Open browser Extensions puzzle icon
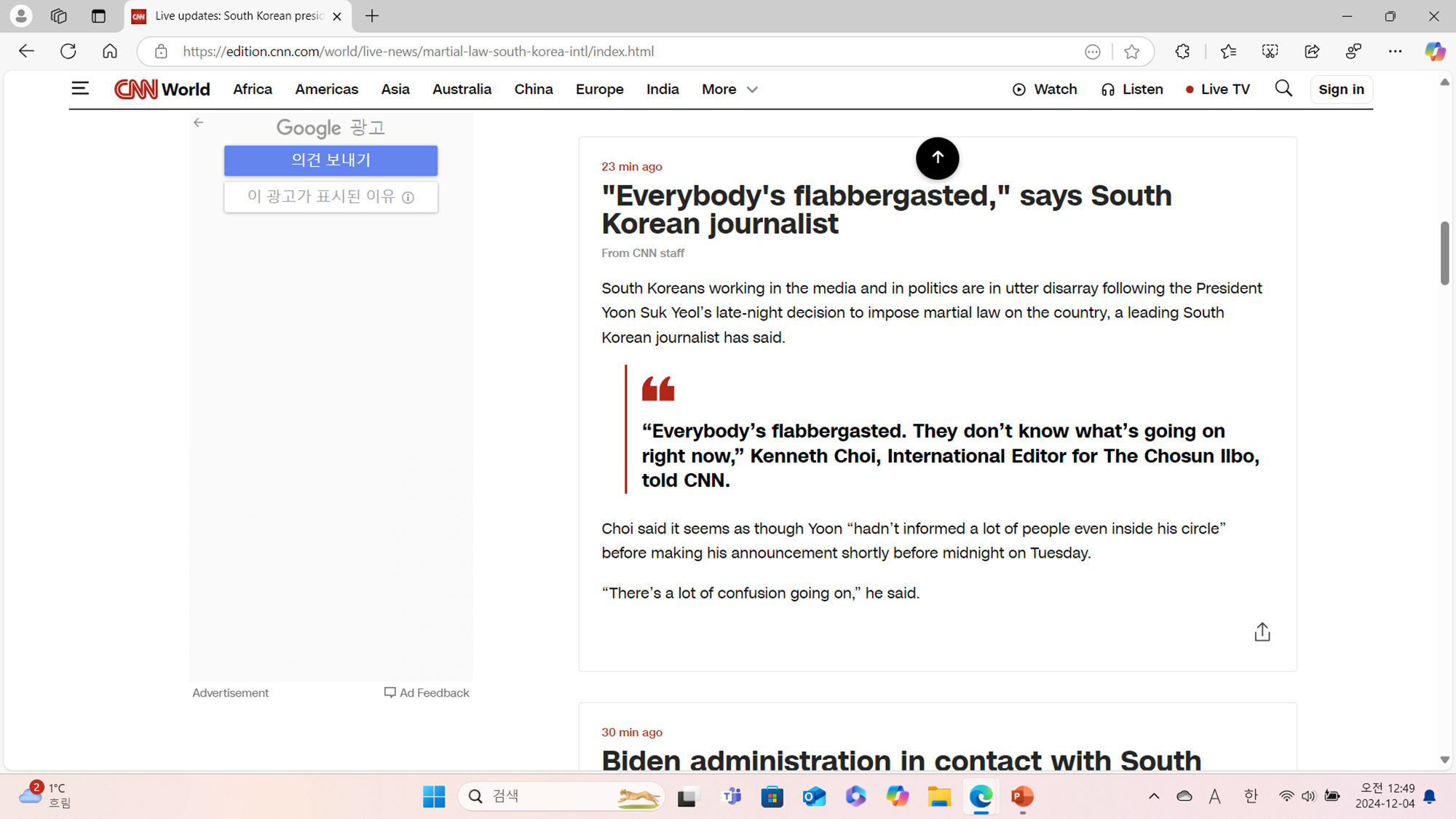 tap(1182, 52)
